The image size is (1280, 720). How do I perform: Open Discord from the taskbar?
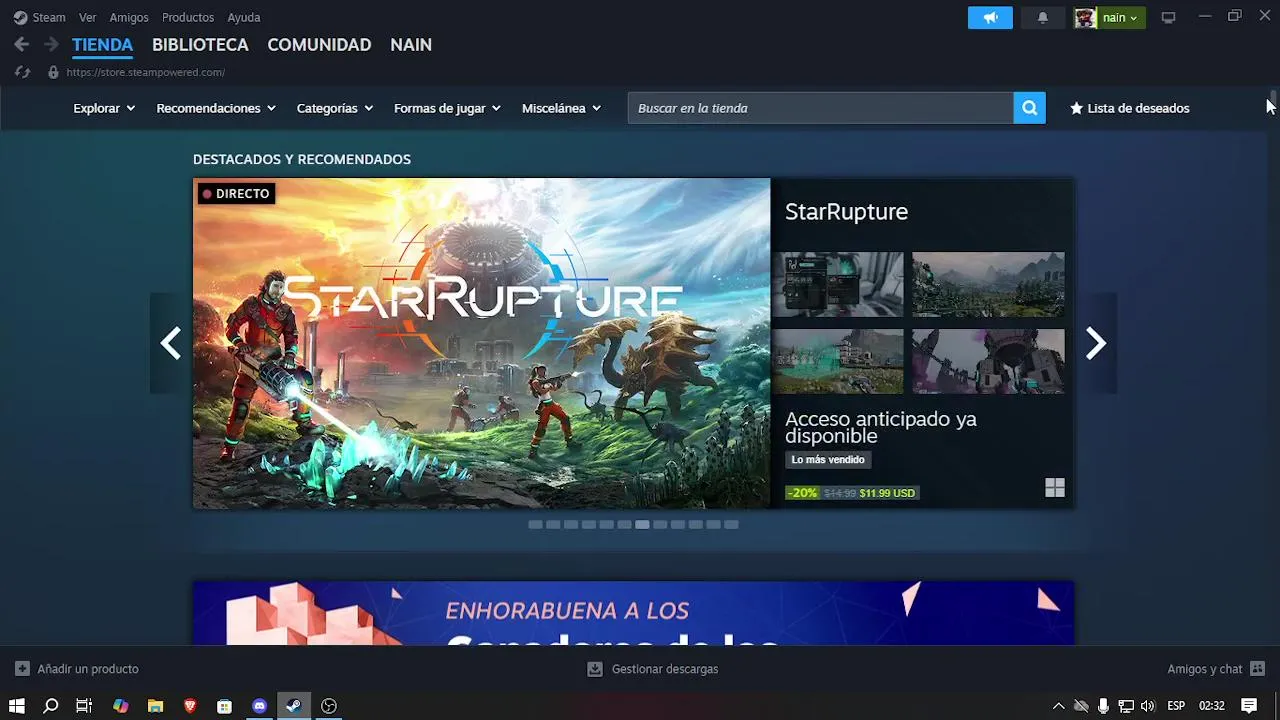[x=260, y=706]
